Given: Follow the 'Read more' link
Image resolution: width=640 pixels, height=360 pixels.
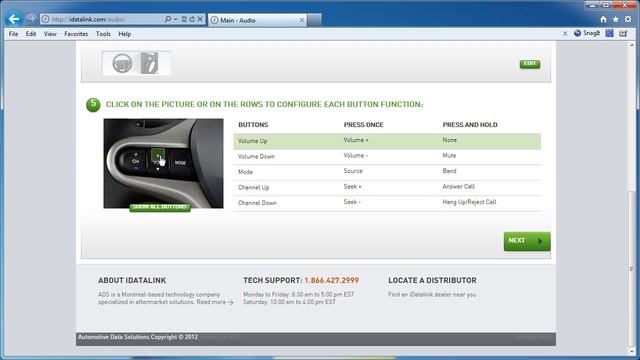Looking at the screenshot, I should 215,302.
